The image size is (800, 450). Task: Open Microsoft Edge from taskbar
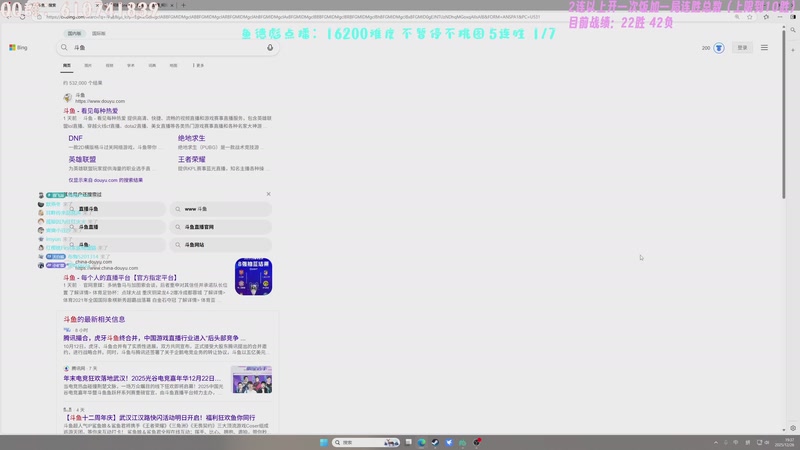click(x=421, y=442)
